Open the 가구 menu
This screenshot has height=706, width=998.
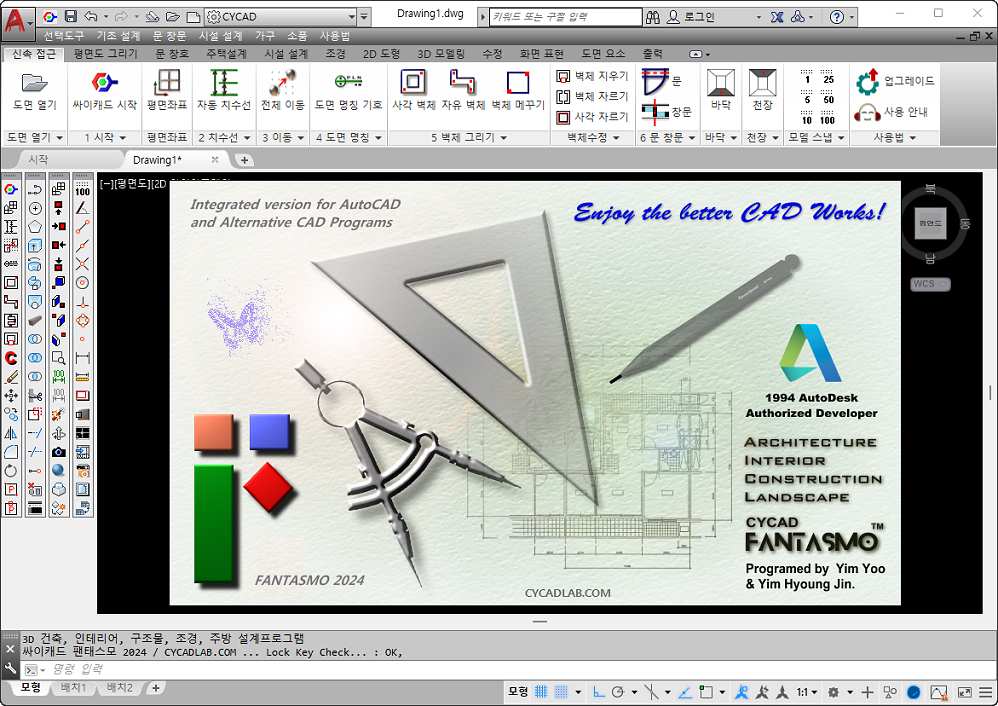click(265, 36)
